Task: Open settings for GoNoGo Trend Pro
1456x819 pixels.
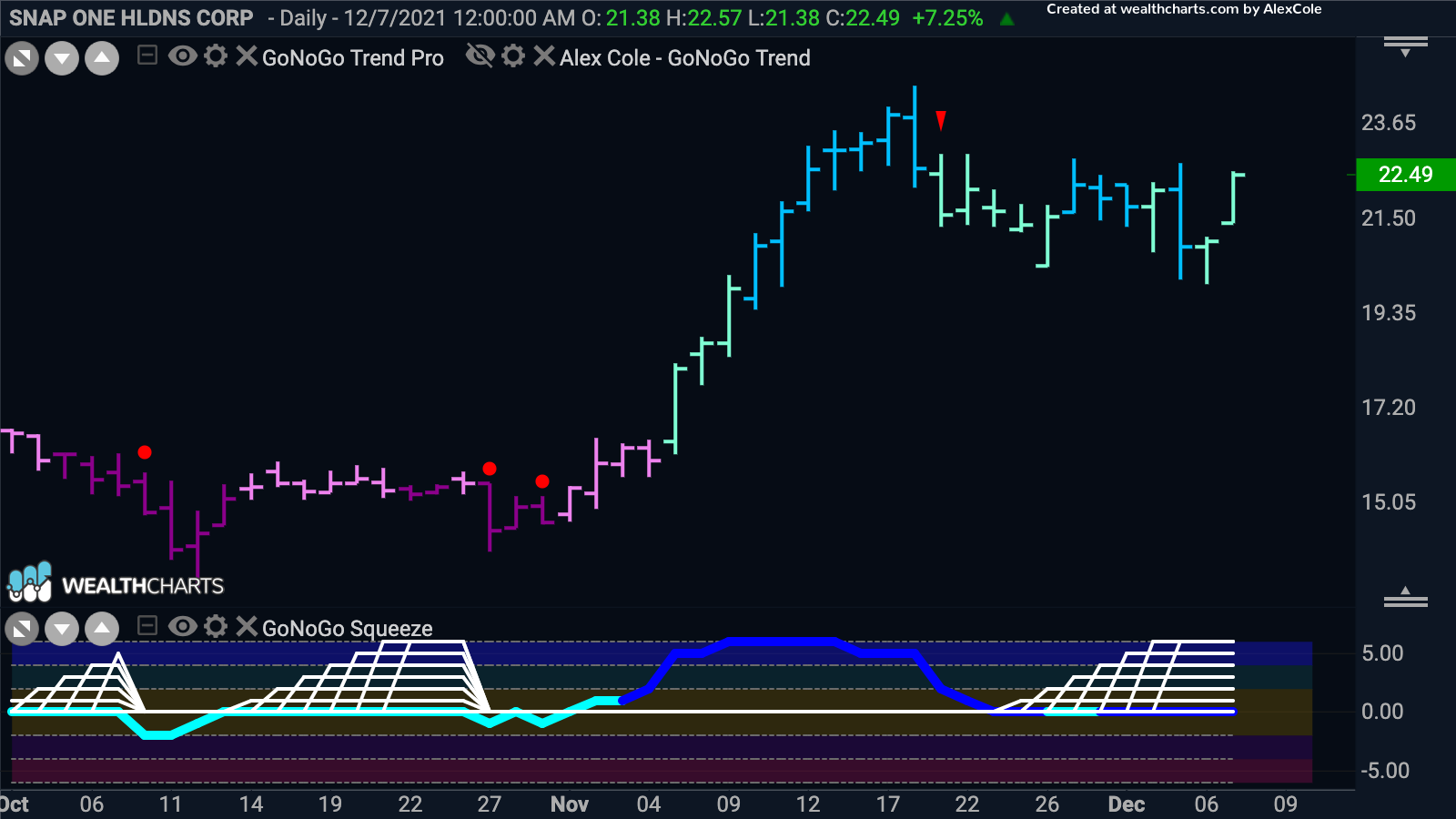Action: [x=216, y=56]
